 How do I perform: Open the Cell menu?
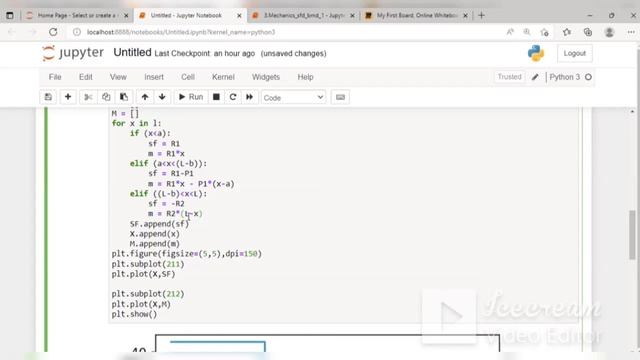coord(188,77)
